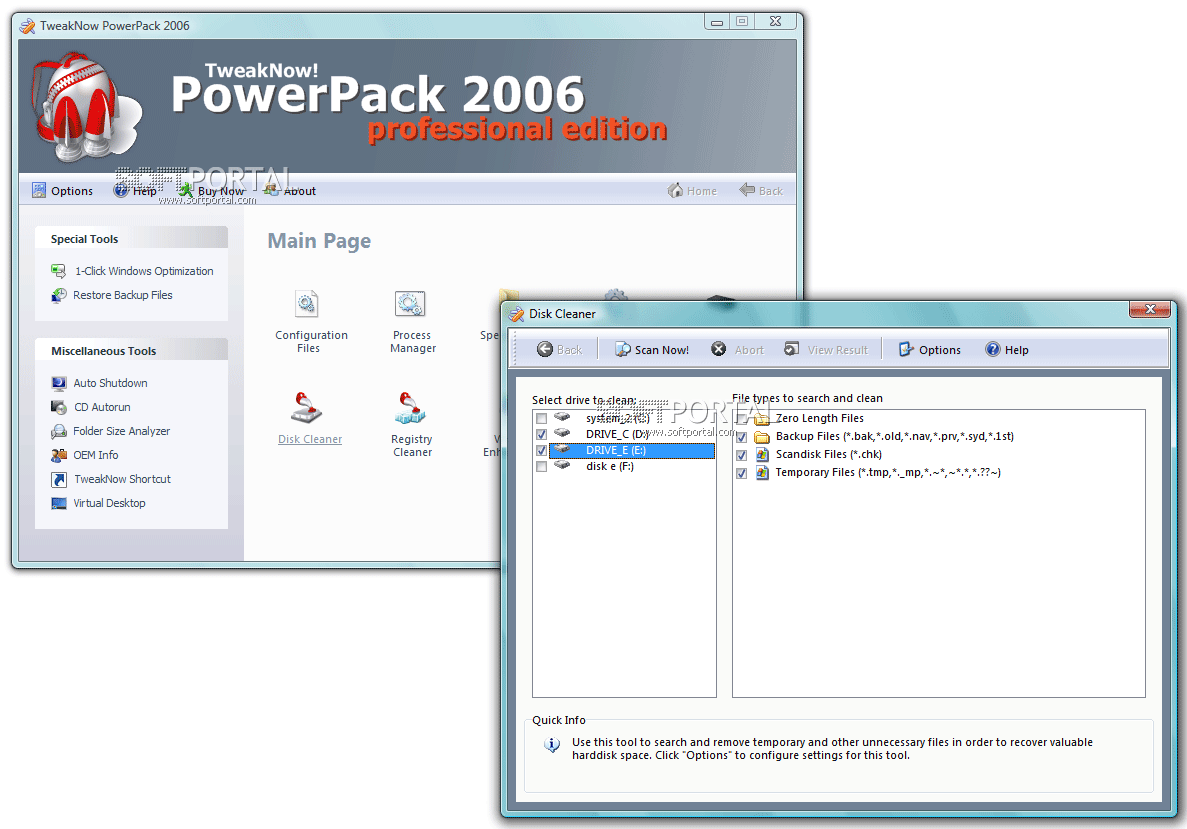Click View Result in Disk Cleaner

tap(826, 350)
